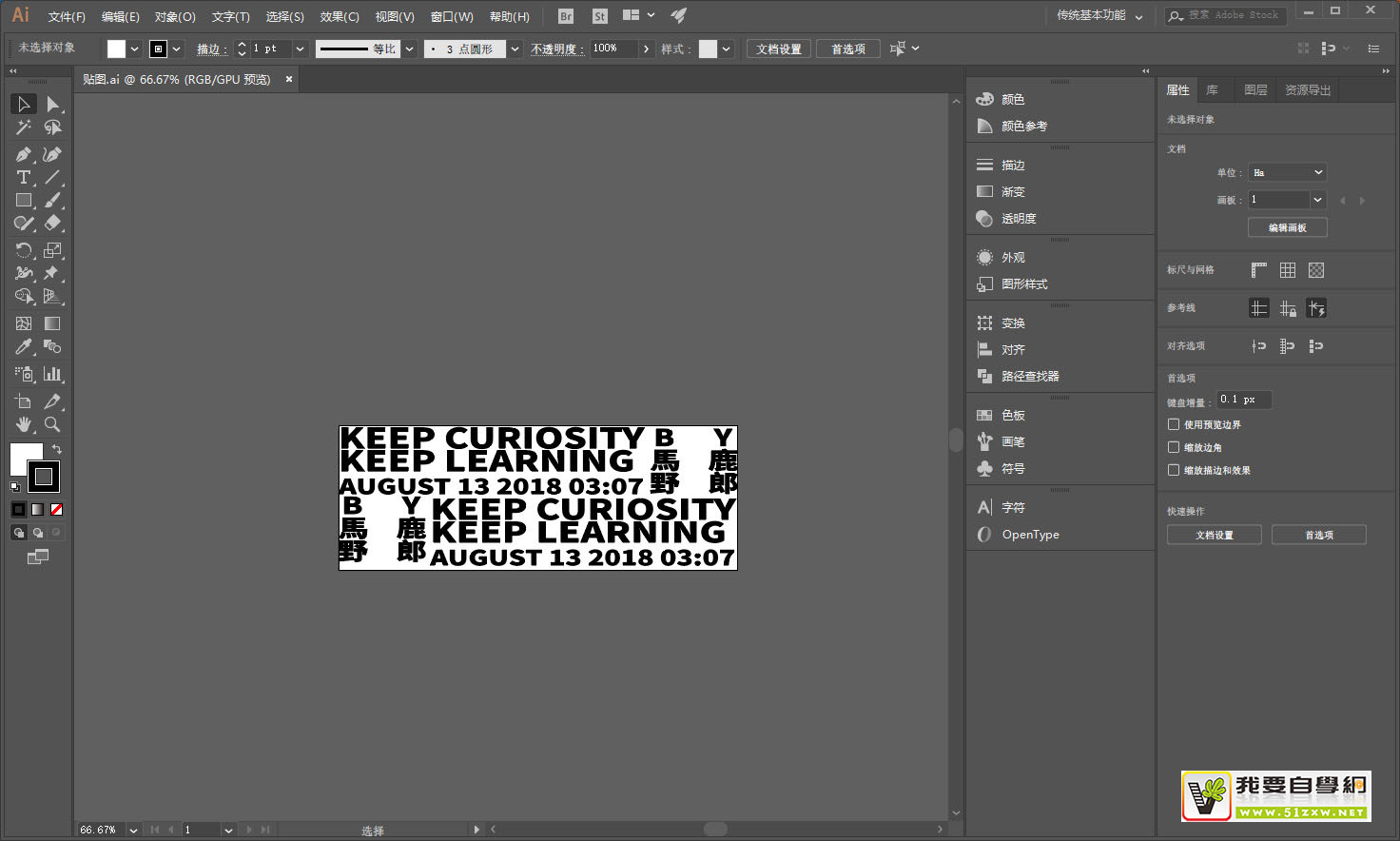
Task: Select the Zoom tool
Action: pos(52,424)
